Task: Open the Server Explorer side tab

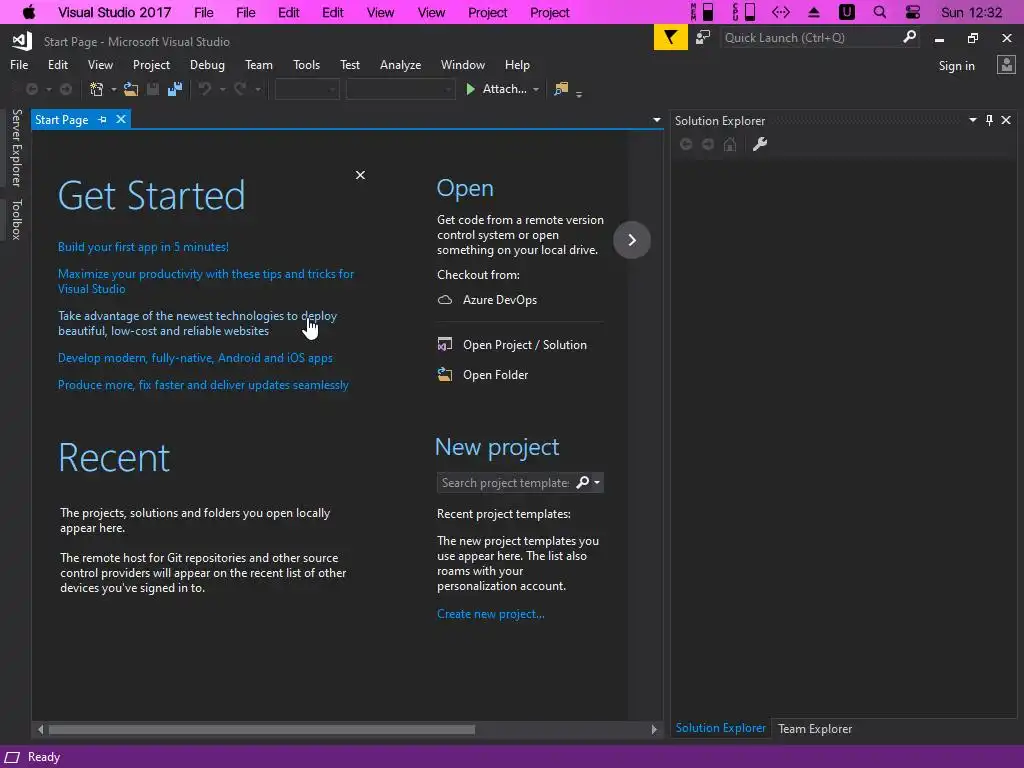Action: click(x=17, y=148)
